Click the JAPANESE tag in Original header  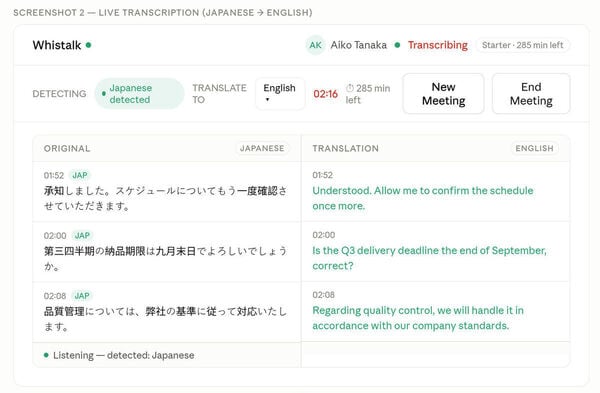262,148
